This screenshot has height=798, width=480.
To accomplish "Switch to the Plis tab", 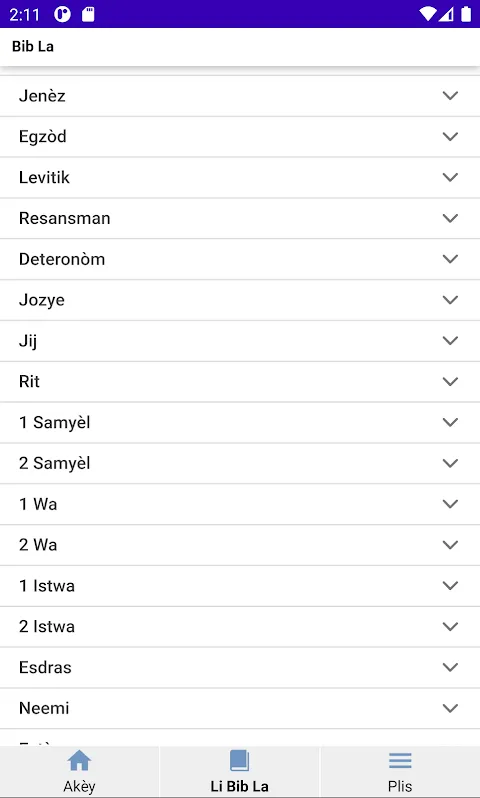I will (x=400, y=772).
